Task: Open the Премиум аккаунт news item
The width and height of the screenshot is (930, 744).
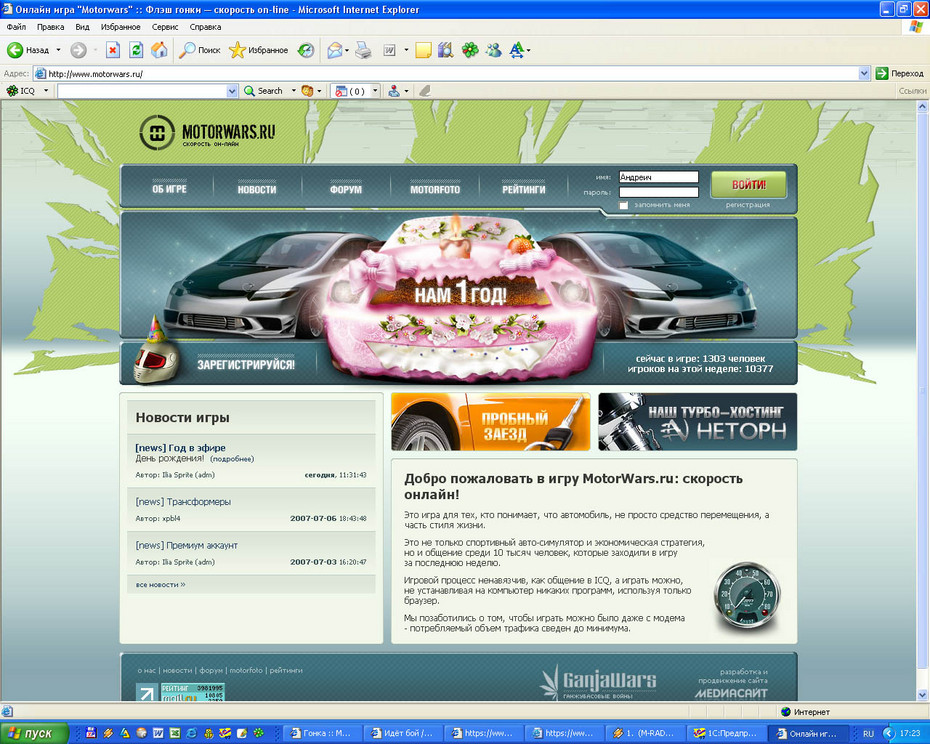Action: (186, 545)
